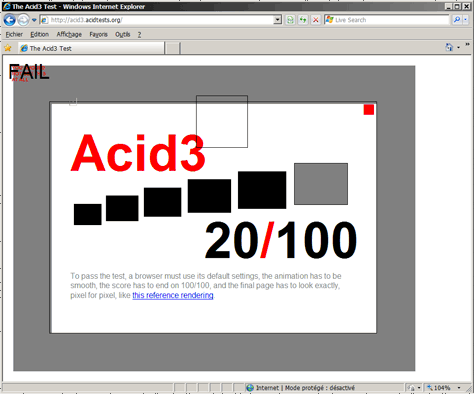Click the Home page icon

[449, 47]
